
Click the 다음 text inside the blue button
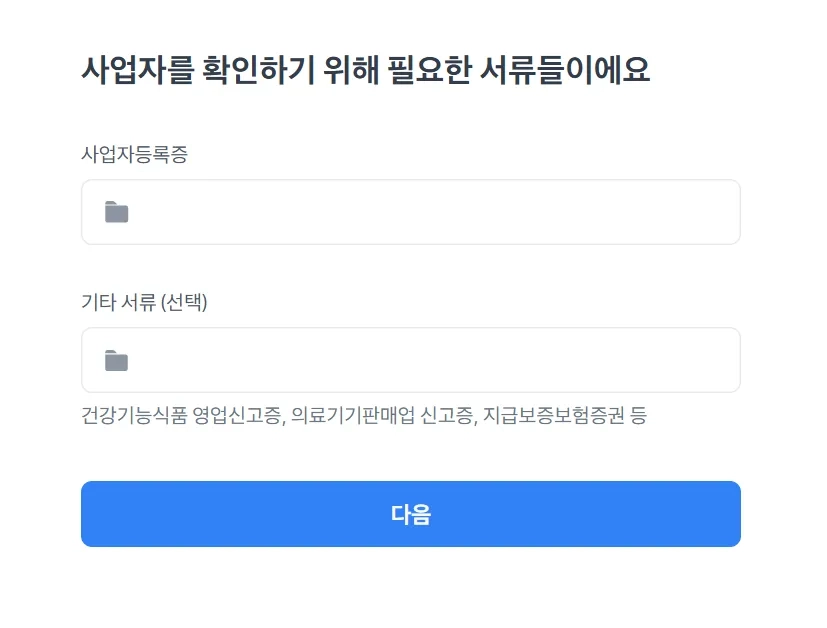click(x=411, y=514)
